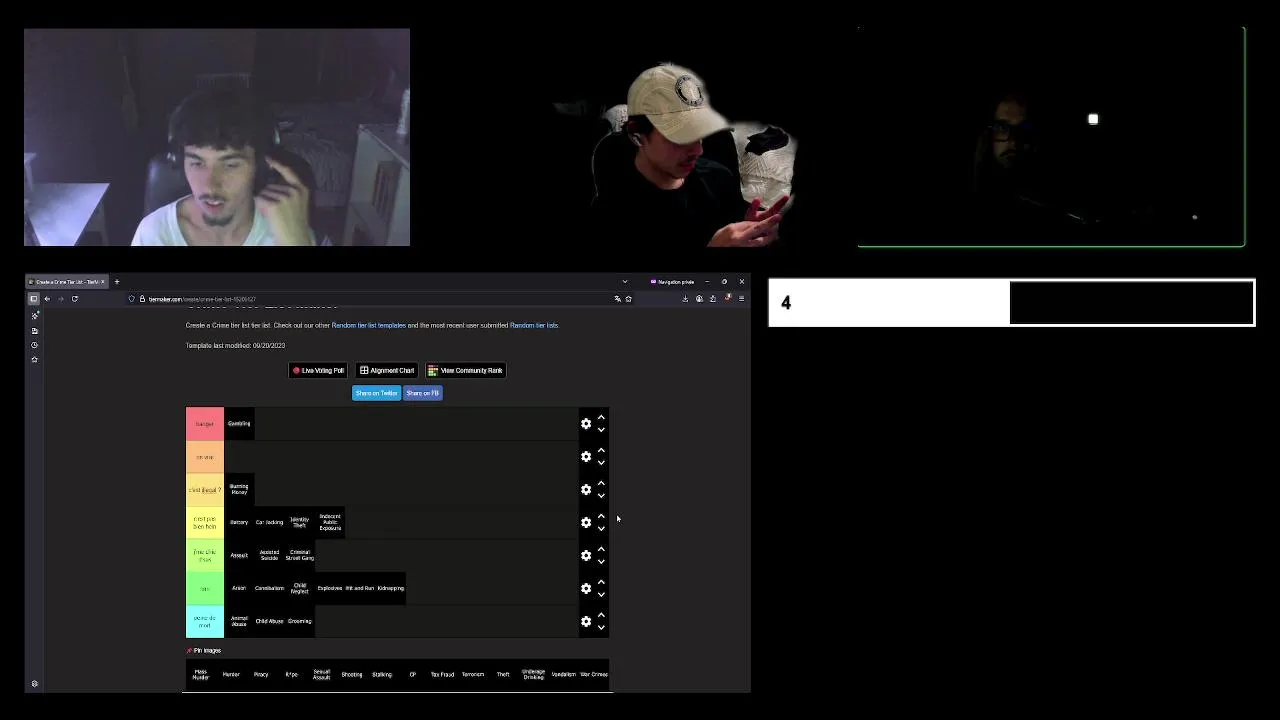Open the sidebar settings gear at bottom

click(35, 684)
